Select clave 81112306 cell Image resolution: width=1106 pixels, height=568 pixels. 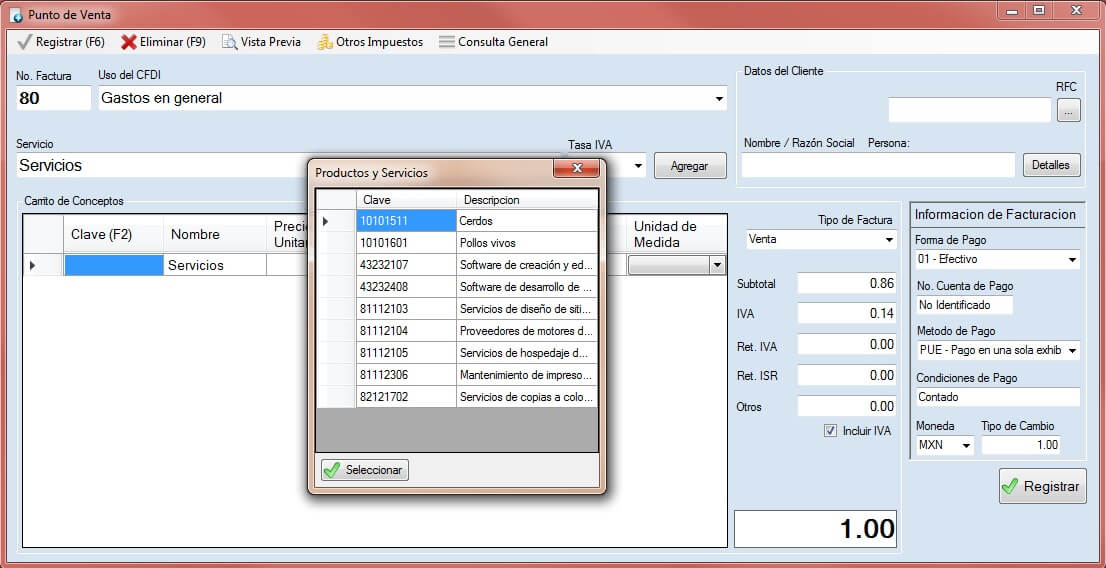click(406, 374)
